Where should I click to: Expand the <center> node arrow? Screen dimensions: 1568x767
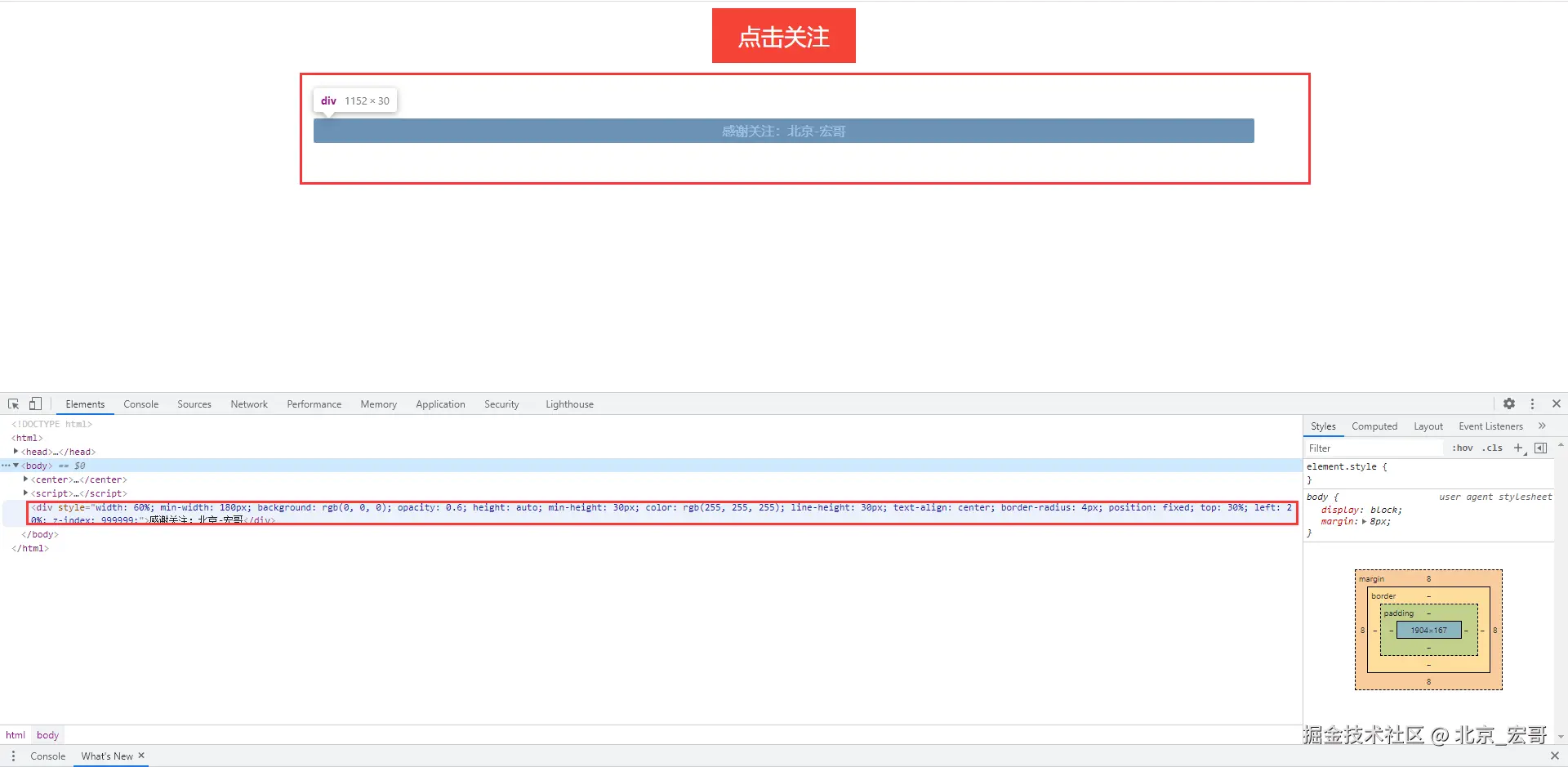25,479
